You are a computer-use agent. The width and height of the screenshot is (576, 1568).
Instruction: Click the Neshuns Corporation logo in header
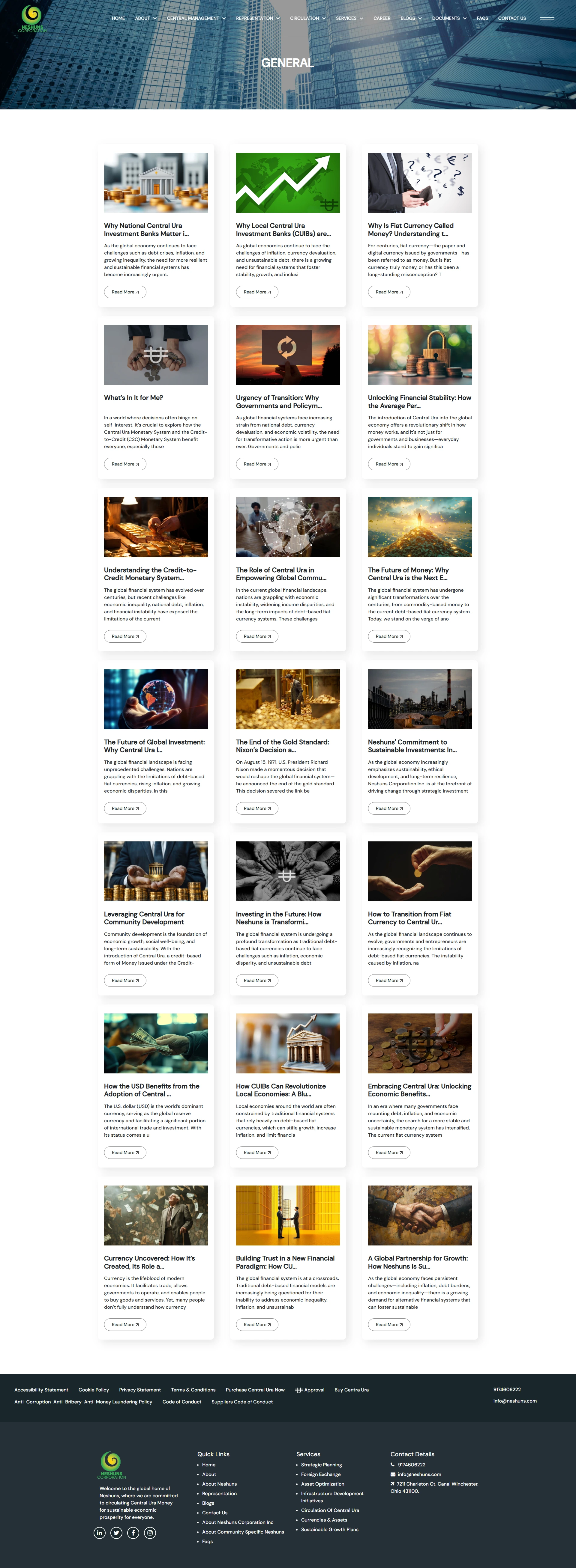point(32,18)
